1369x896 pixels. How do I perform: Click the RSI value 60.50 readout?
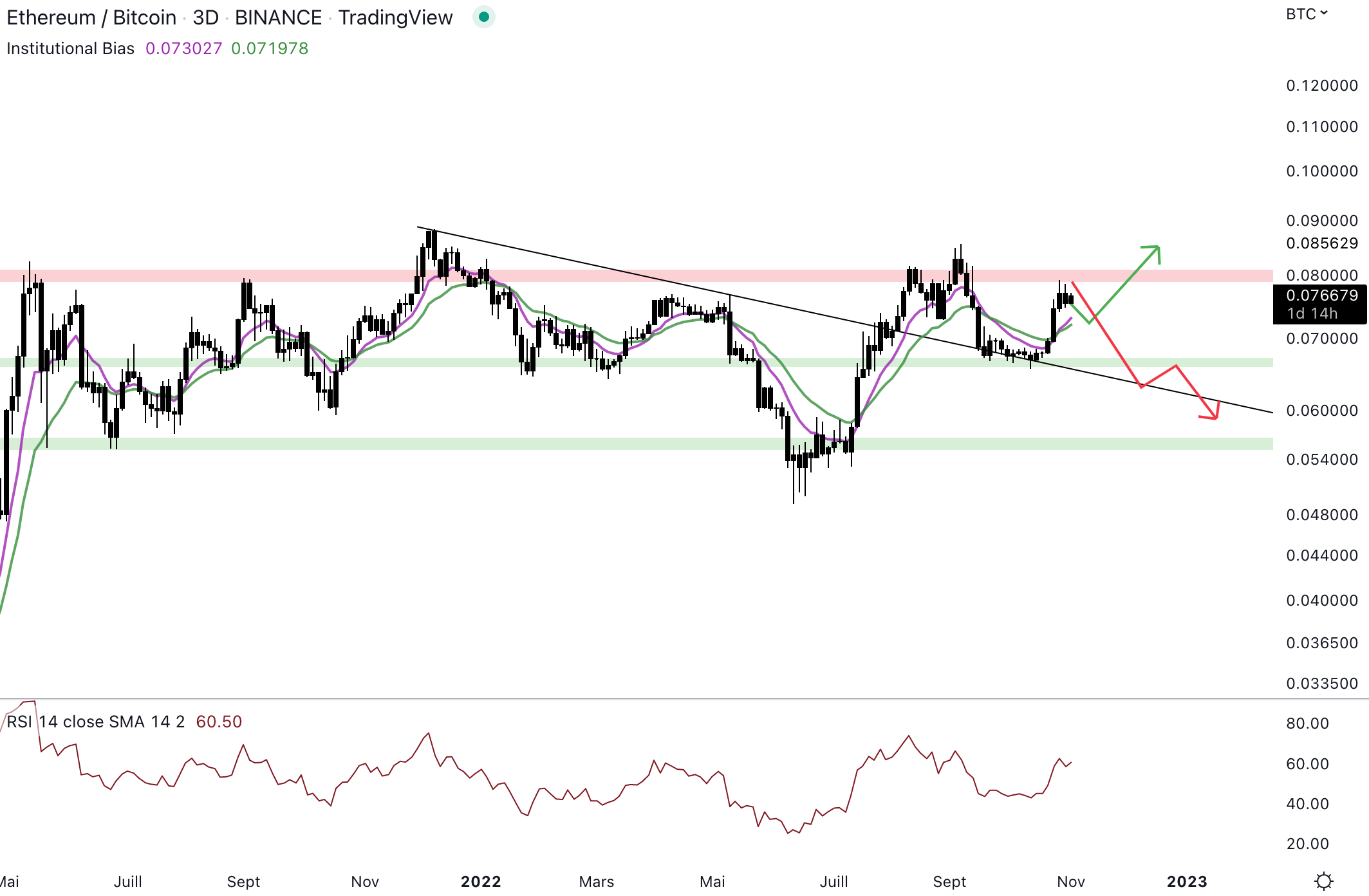219,722
